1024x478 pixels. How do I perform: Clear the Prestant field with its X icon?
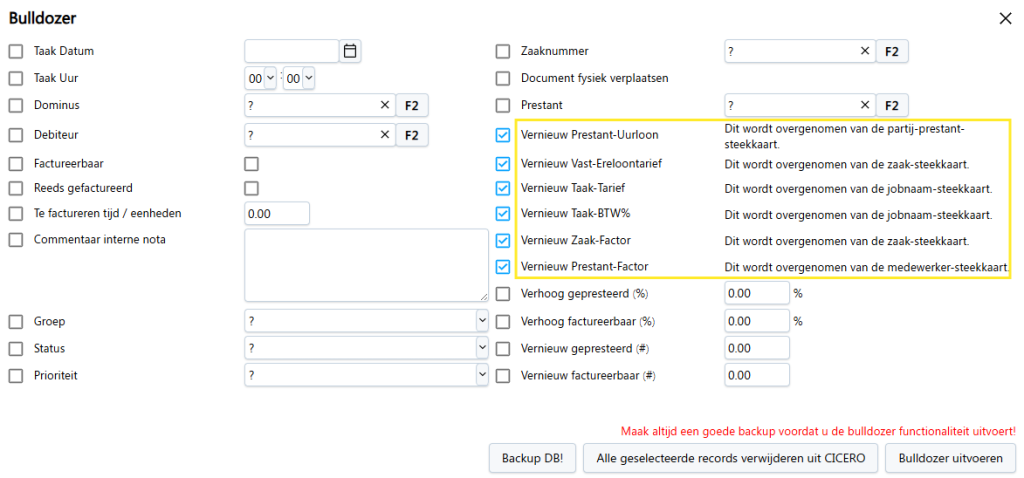(x=865, y=105)
